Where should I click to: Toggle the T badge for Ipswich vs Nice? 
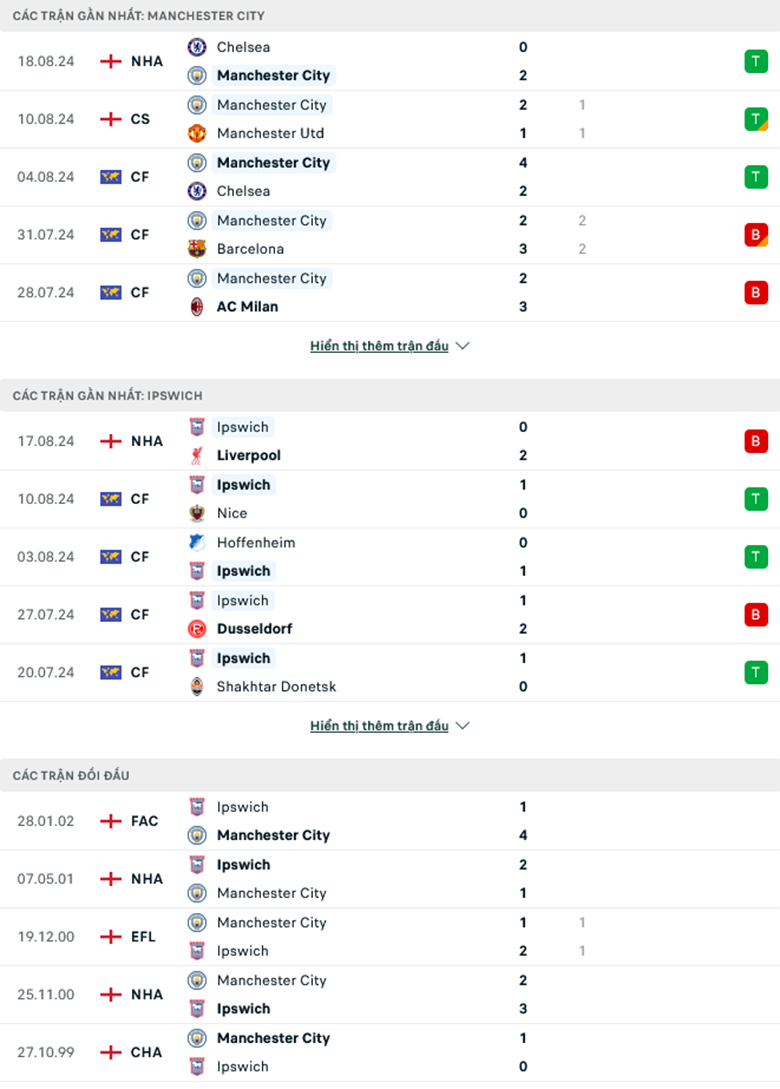[x=756, y=498]
